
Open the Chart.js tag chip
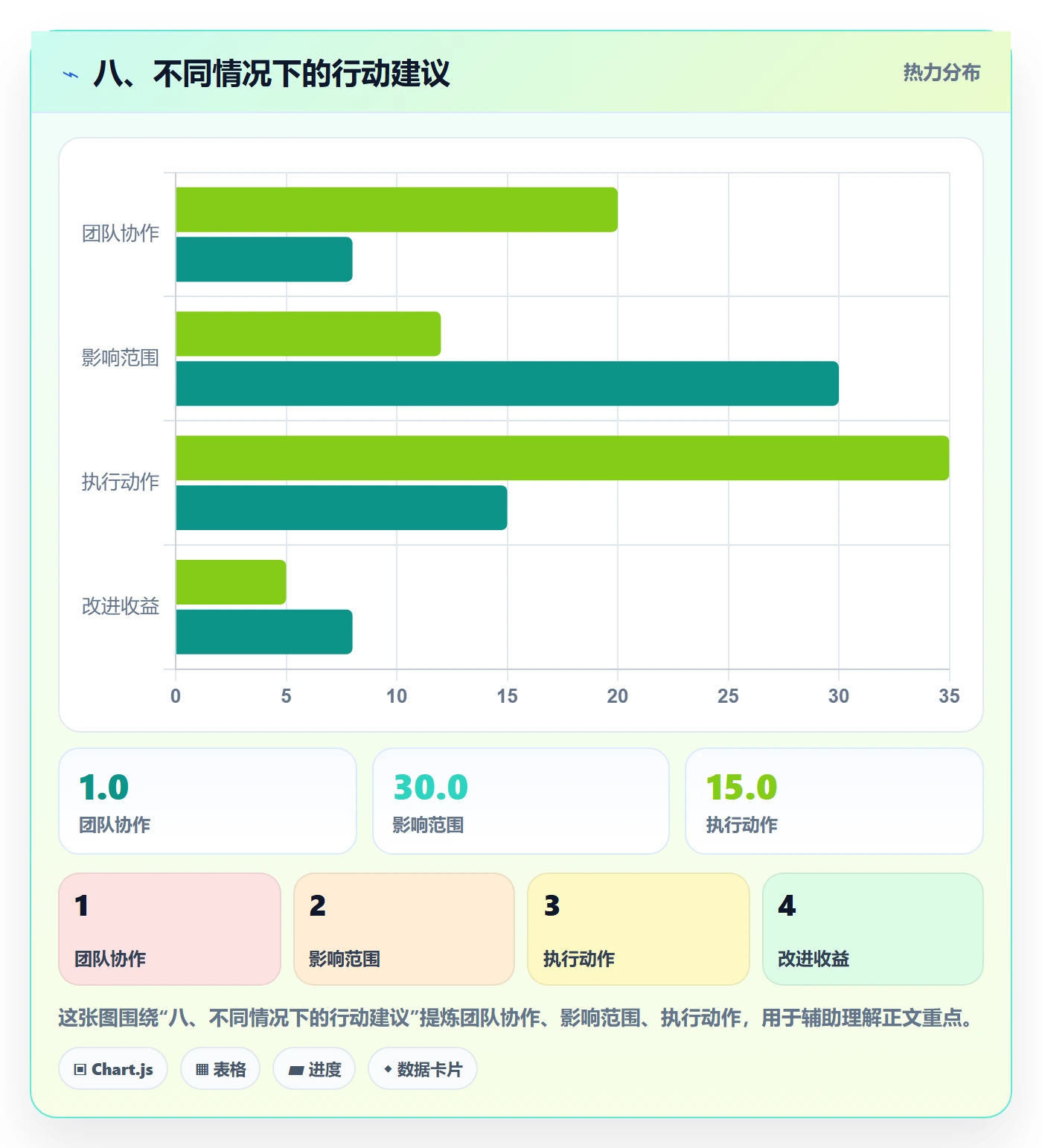point(113,1069)
